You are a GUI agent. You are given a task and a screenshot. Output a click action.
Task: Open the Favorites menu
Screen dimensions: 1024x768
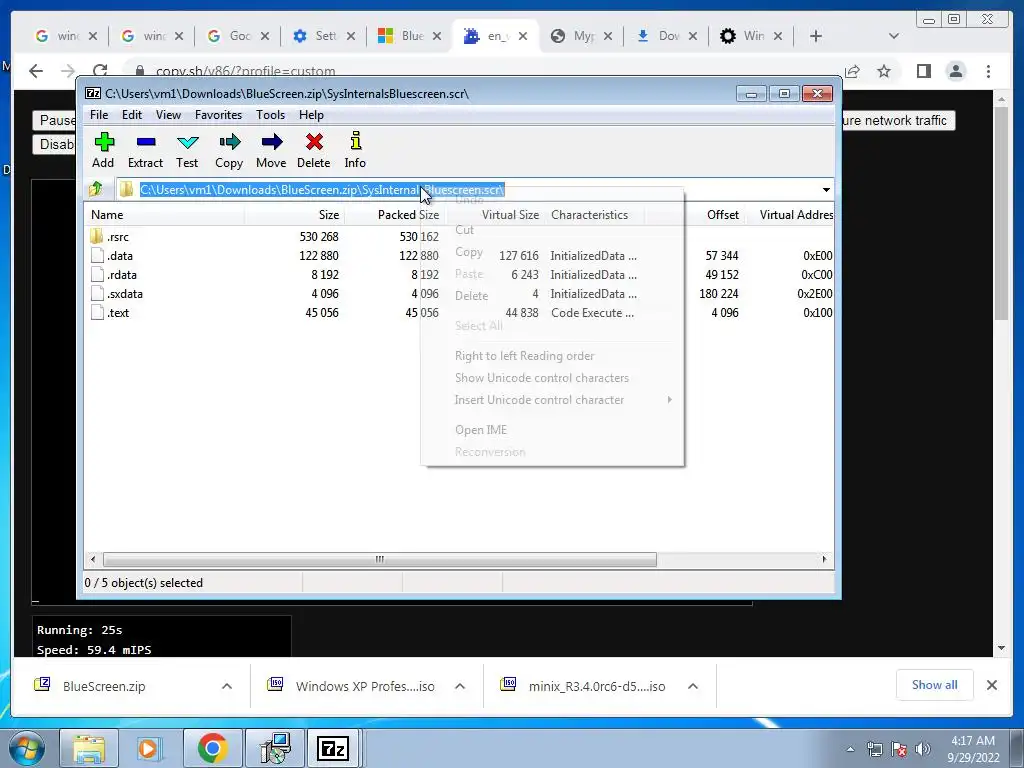tap(218, 115)
